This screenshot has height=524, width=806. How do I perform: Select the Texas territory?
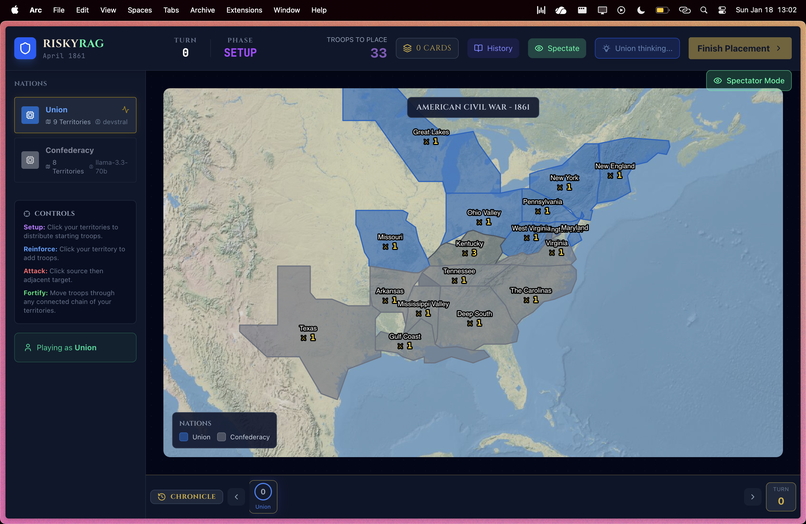(x=308, y=333)
